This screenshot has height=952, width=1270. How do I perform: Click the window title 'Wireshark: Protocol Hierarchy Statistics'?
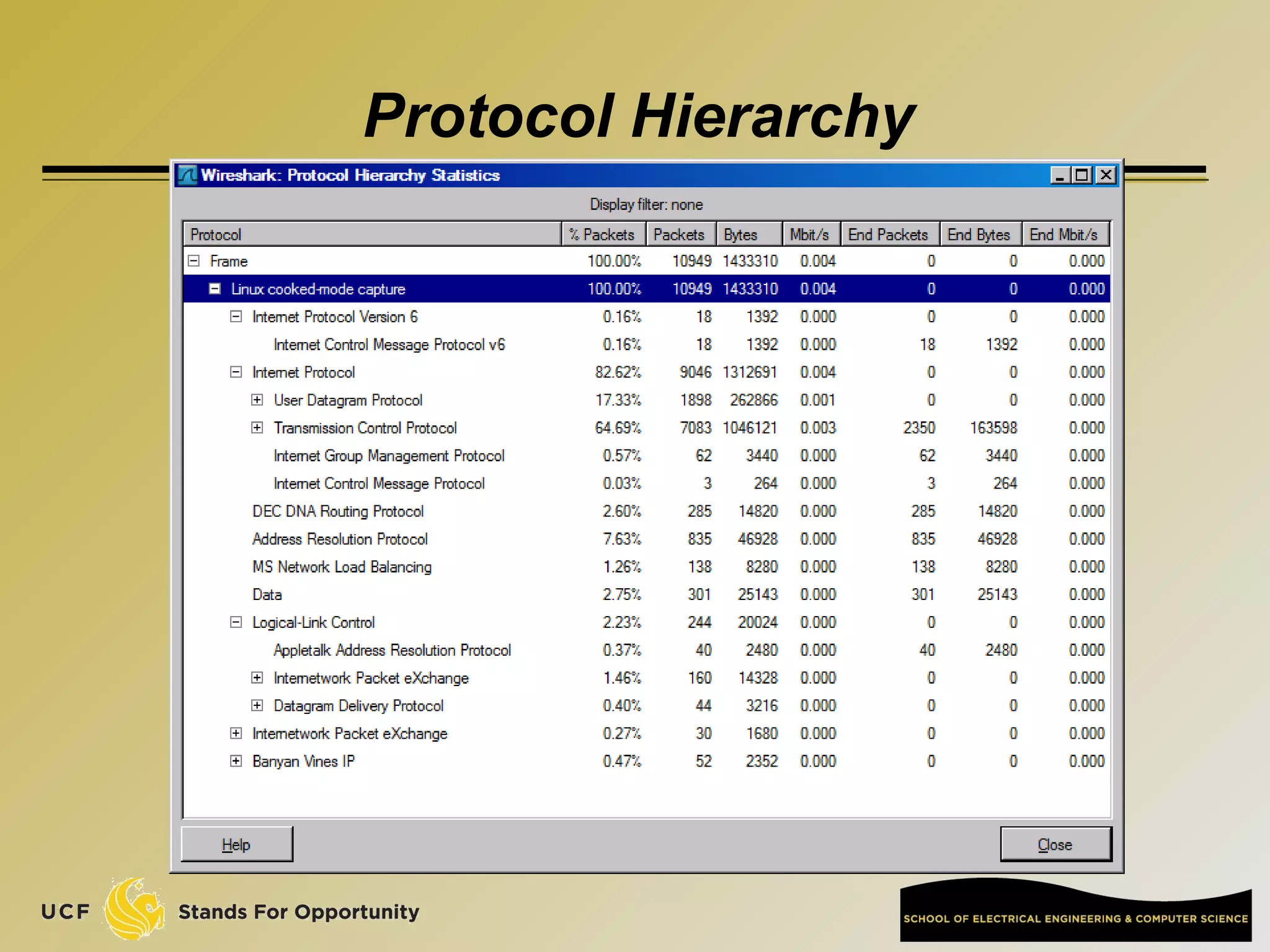coord(350,175)
